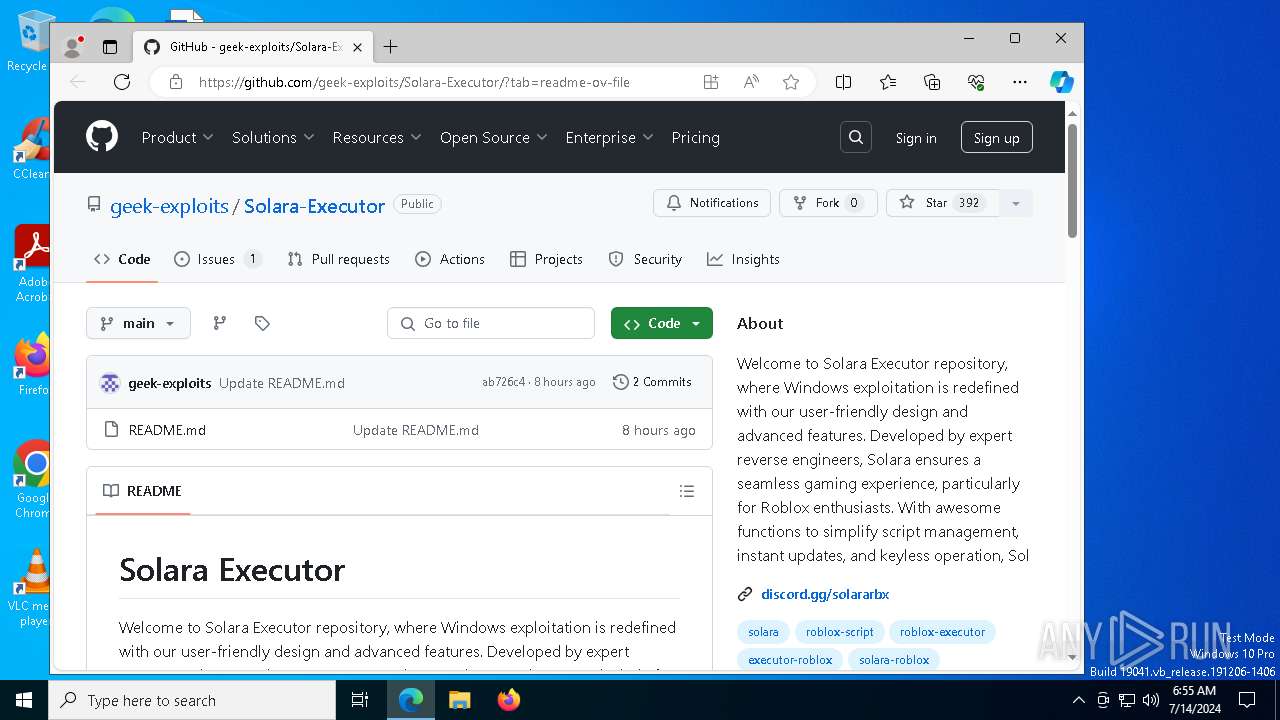Open the green Code dropdown
The height and width of the screenshot is (720, 1280).
click(x=662, y=323)
